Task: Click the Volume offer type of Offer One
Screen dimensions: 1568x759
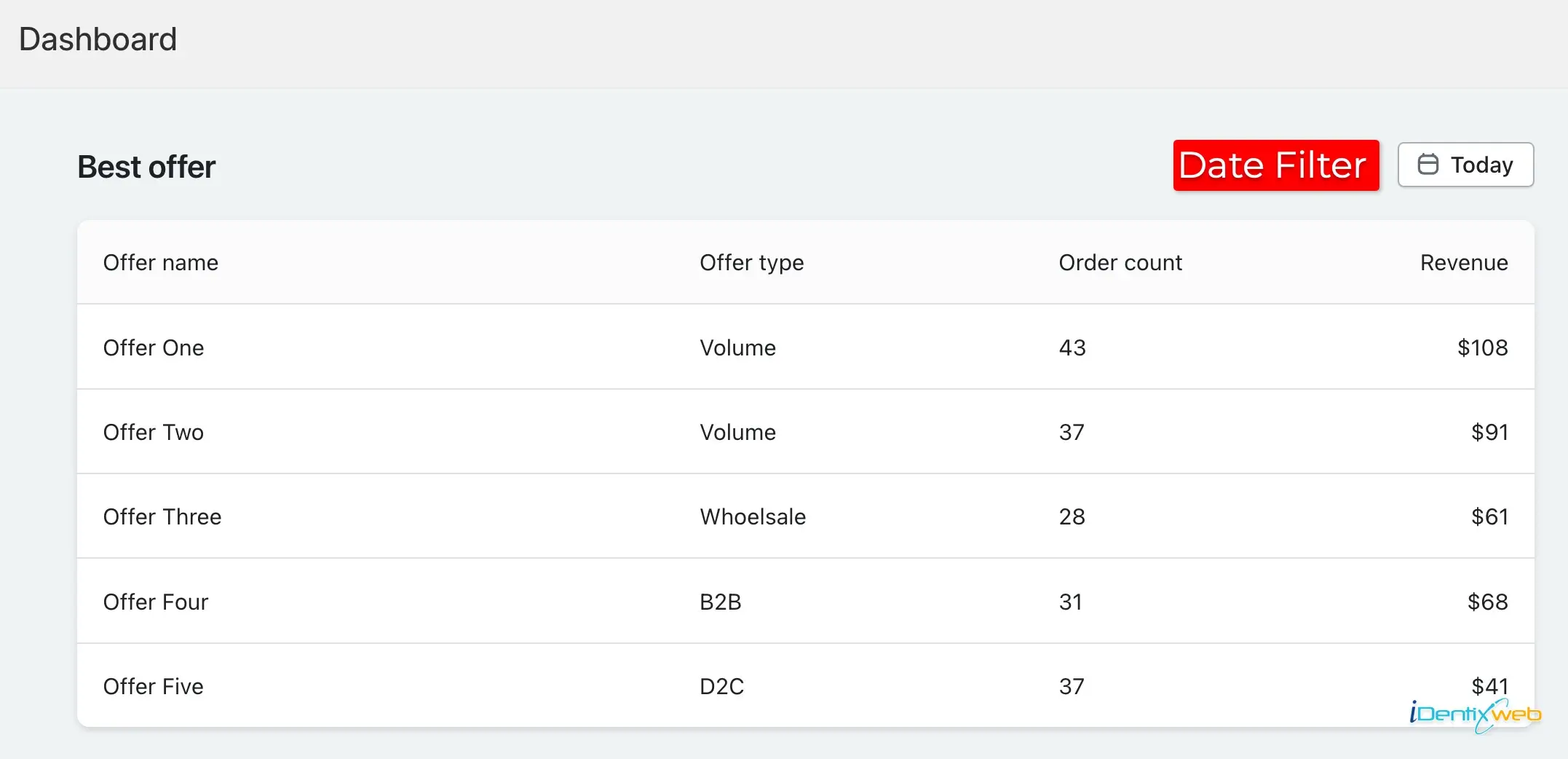Action: 737,347
